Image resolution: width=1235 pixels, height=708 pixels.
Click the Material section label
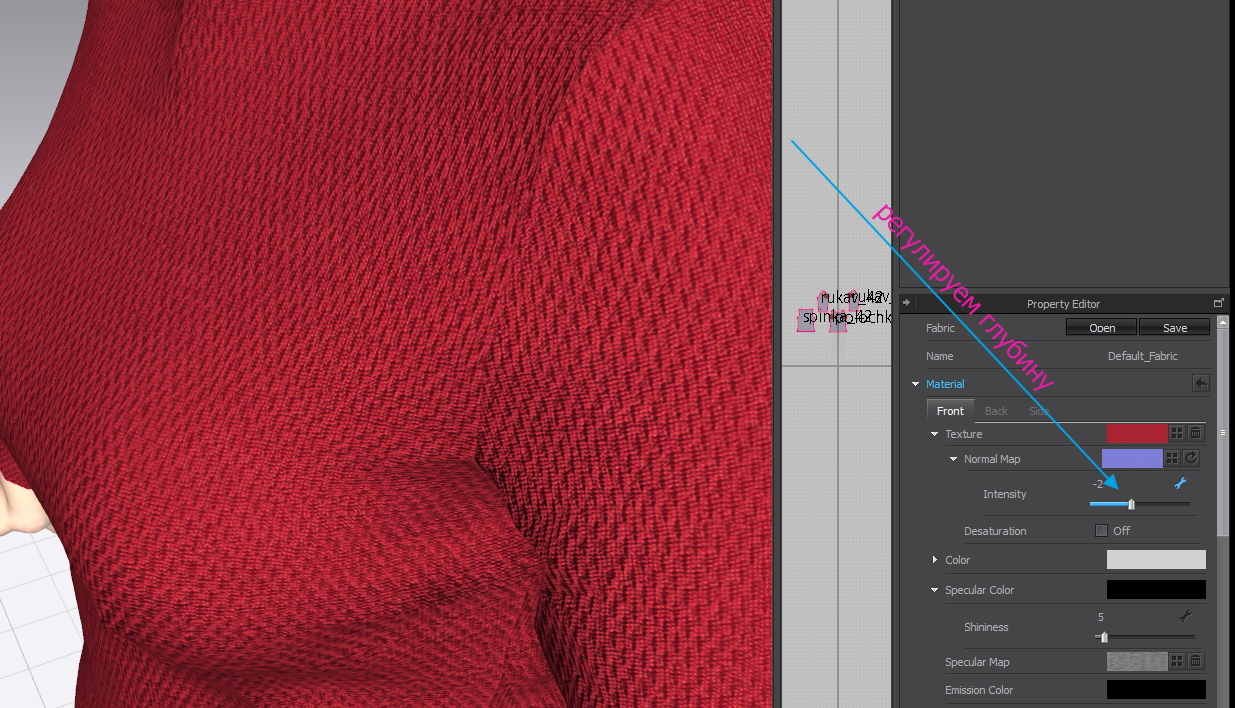[x=945, y=384]
